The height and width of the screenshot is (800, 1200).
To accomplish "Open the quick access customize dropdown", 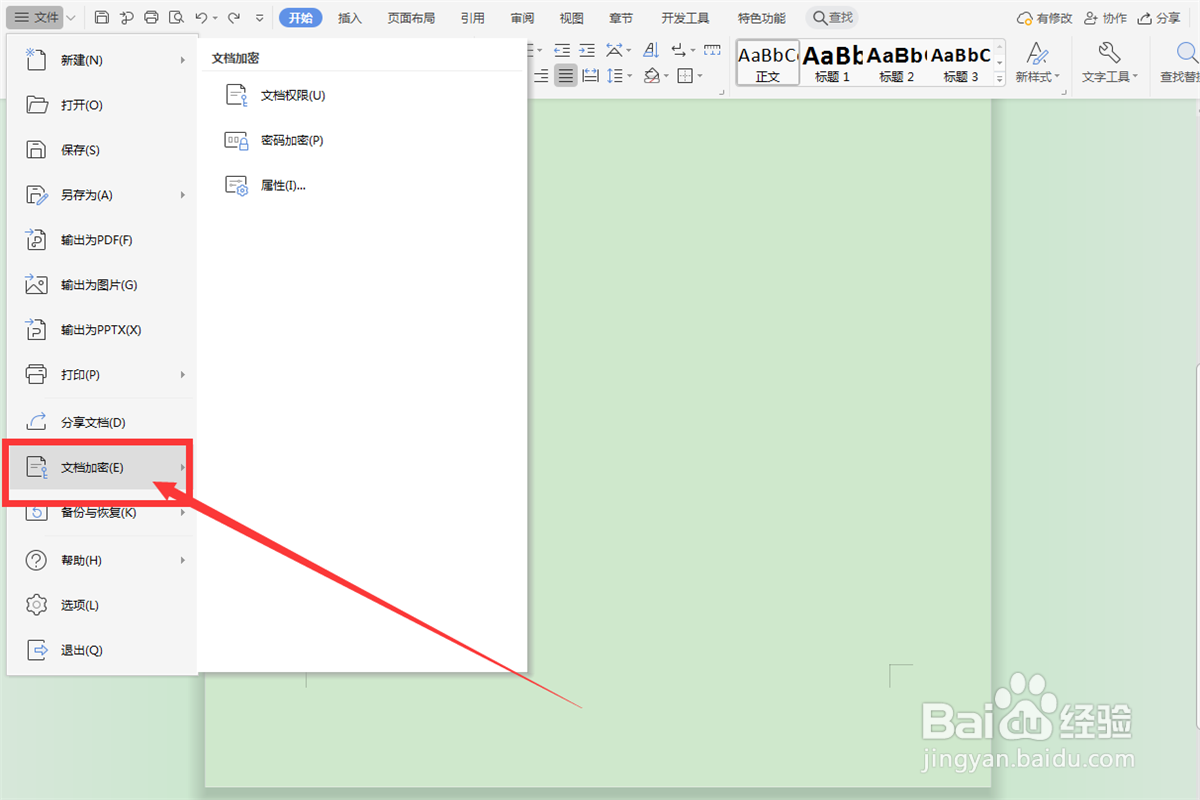I will click(x=260, y=18).
